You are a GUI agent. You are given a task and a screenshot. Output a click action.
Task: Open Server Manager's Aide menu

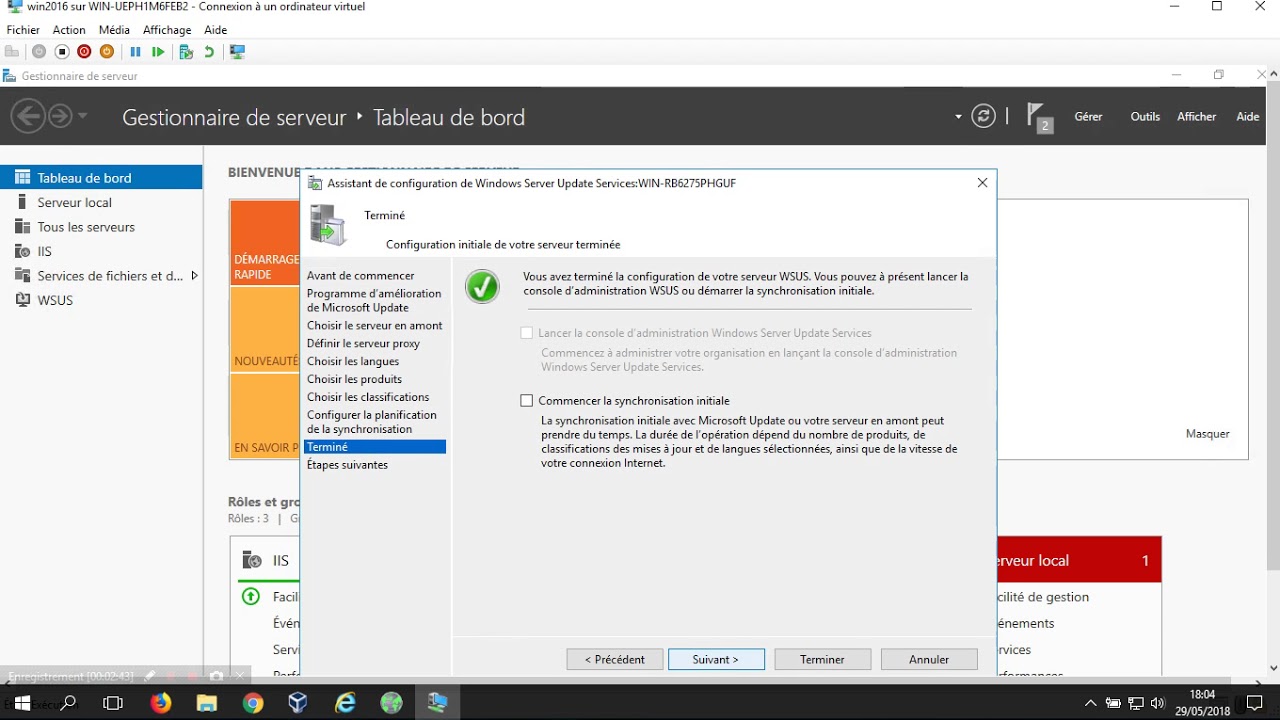tap(1248, 117)
